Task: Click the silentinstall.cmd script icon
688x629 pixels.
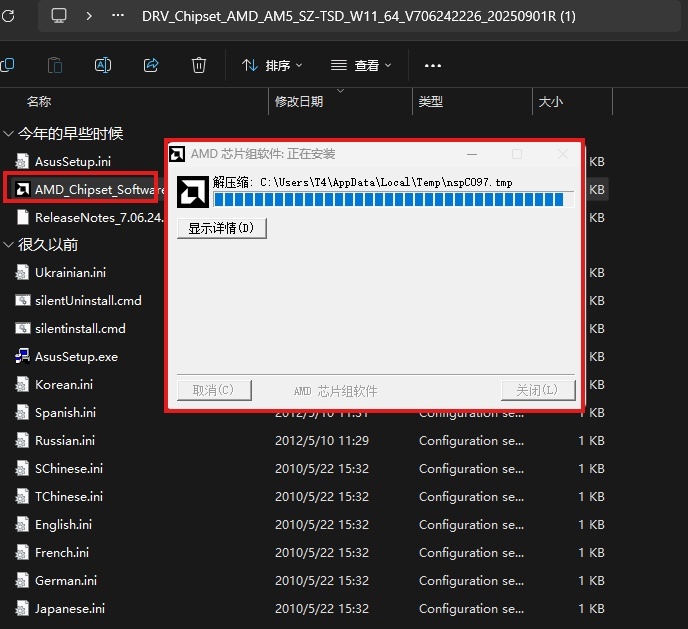Action: [22, 329]
